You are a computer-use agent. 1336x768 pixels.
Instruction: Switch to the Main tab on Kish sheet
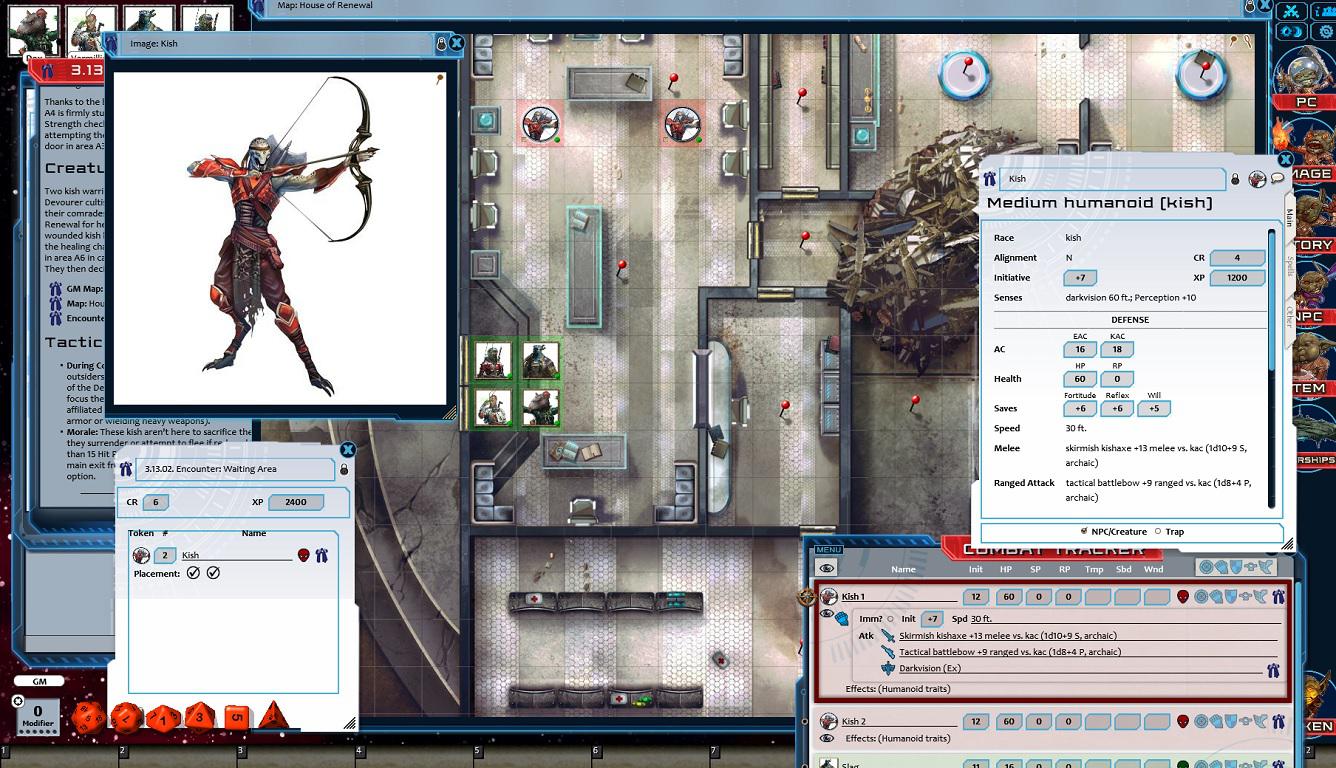coord(1289,218)
